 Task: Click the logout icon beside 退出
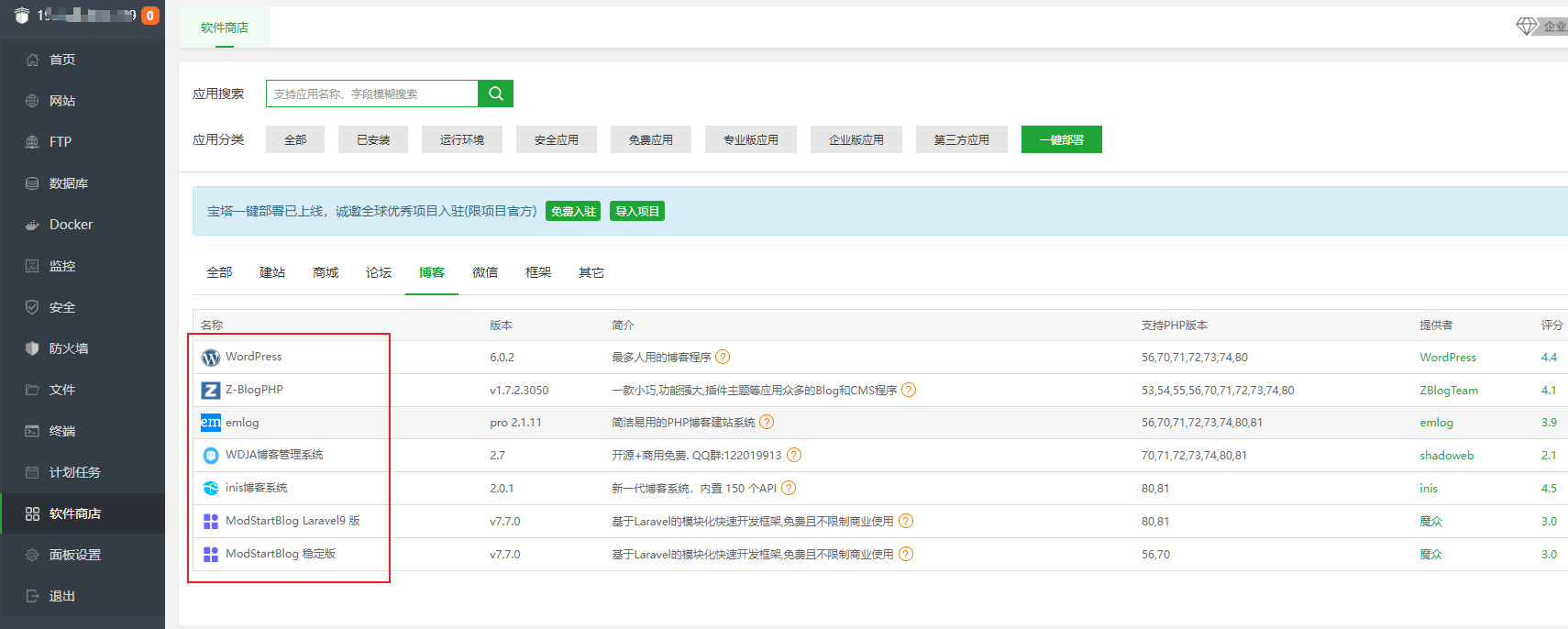pyautogui.click(x=32, y=596)
